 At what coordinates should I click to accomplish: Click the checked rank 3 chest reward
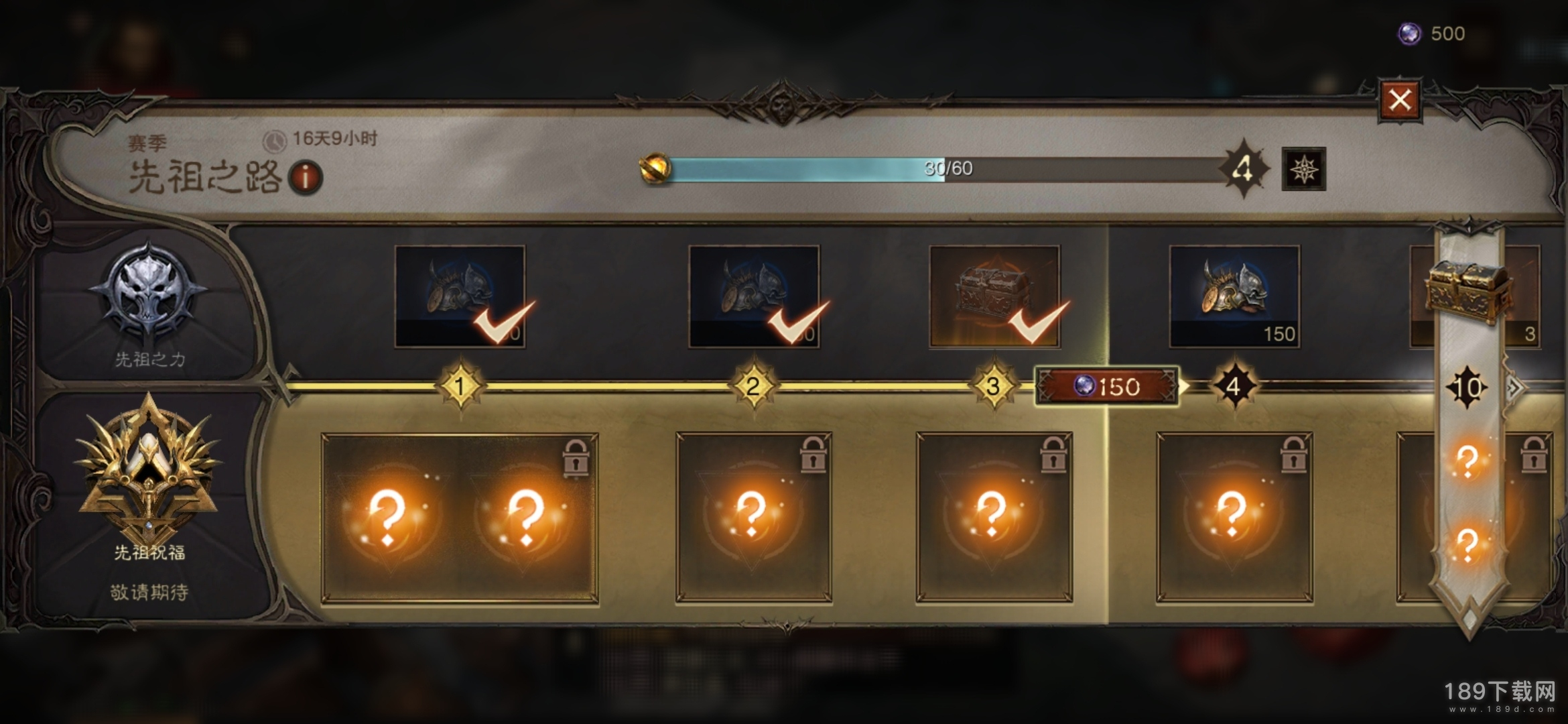pos(994,296)
